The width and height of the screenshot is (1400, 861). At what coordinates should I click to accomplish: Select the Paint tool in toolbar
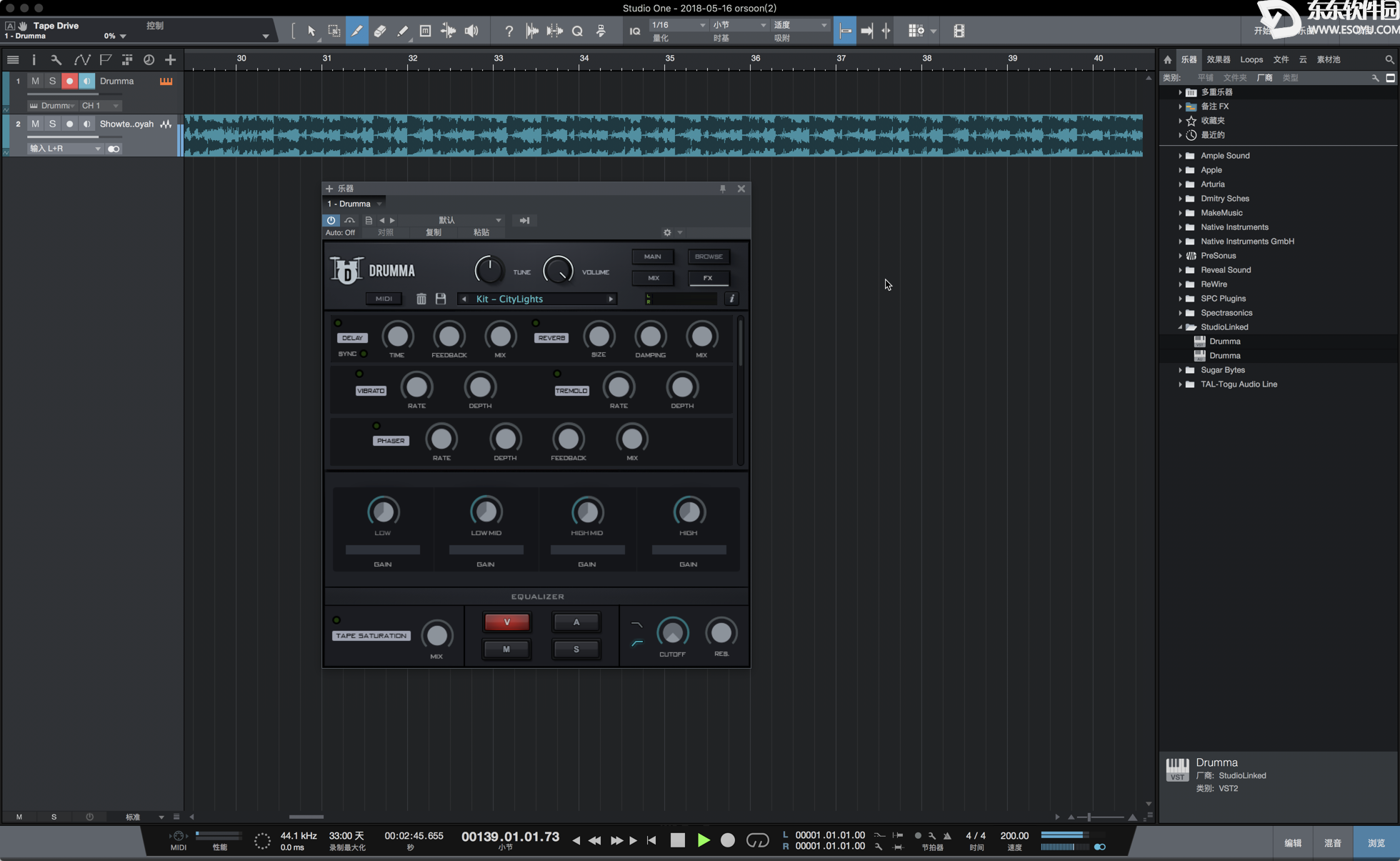(x=403, y=31)
